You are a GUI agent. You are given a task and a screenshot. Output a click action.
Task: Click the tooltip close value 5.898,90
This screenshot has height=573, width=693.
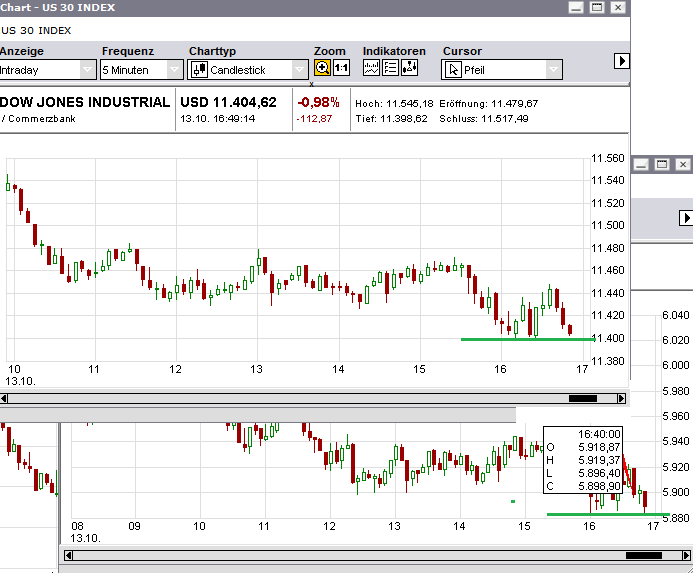tap(599, 486)
